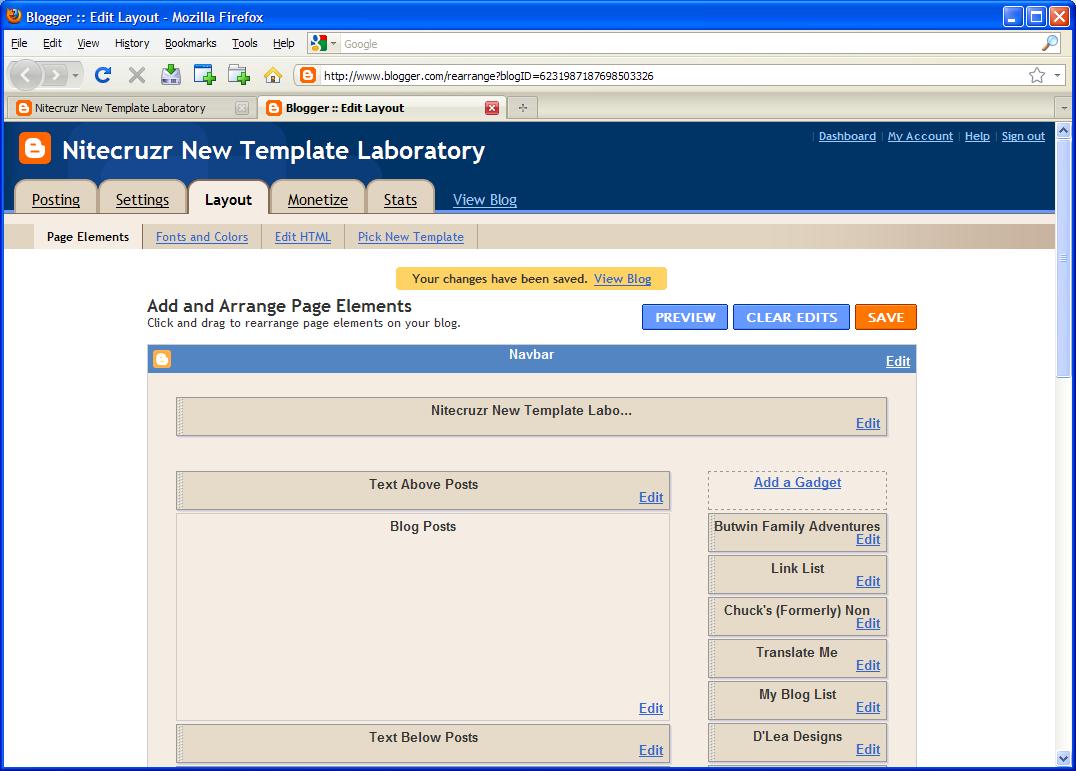Screen dimensions: 1076x771
Task: Edit the Link List gadget
Action: pos(867,582)
